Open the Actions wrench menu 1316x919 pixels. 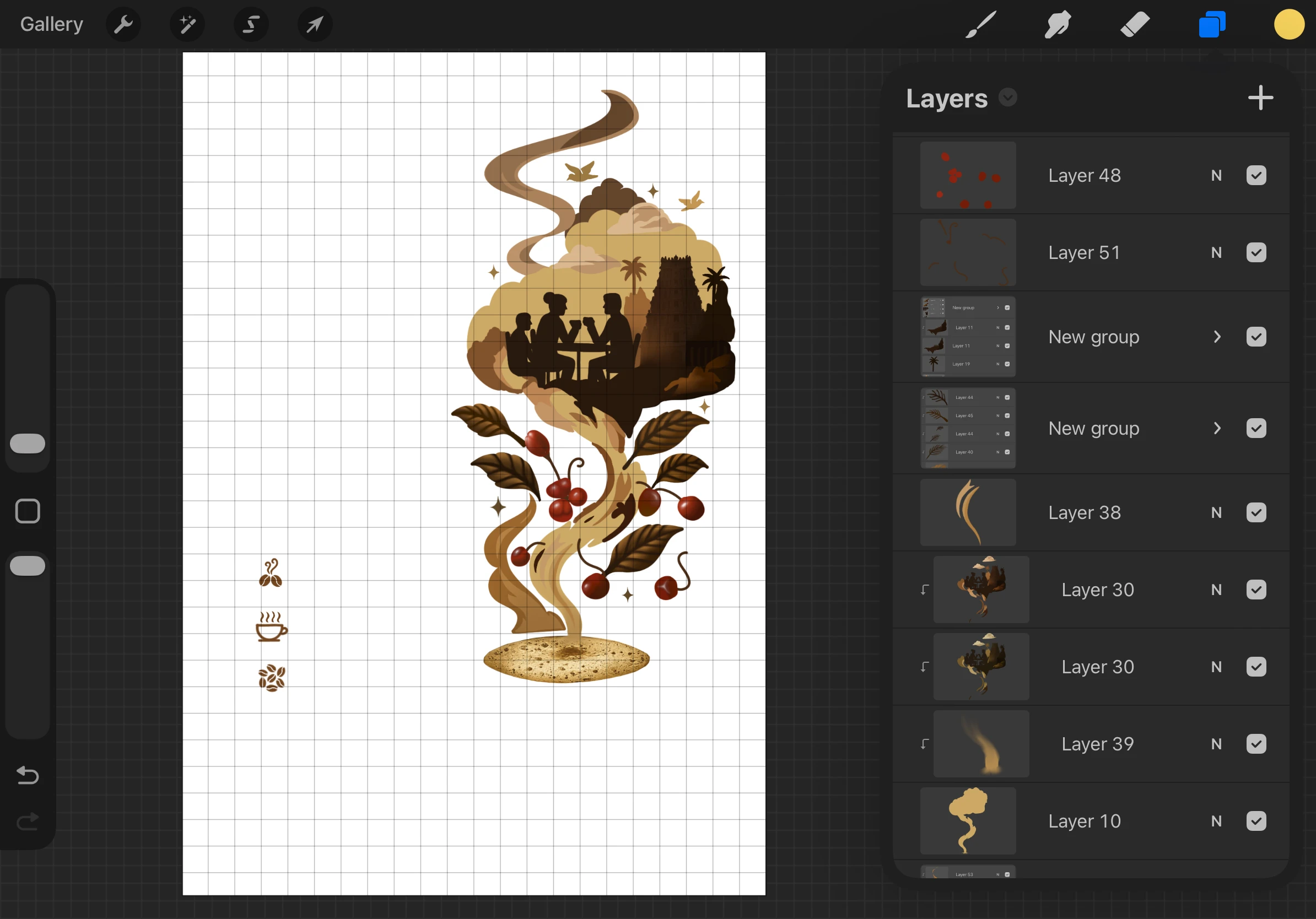[x=123, y=25]
